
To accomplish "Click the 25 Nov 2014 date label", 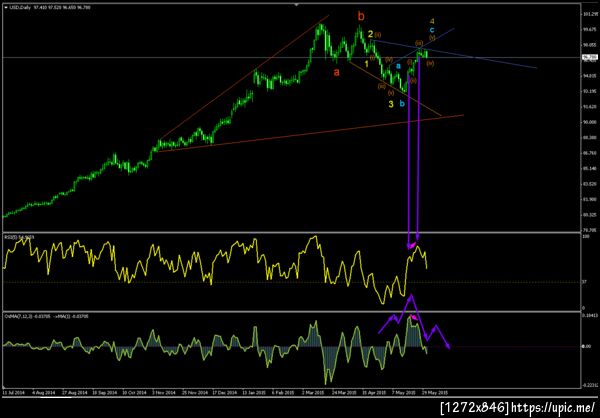I will pyautogui.click(x=196, y=392).
